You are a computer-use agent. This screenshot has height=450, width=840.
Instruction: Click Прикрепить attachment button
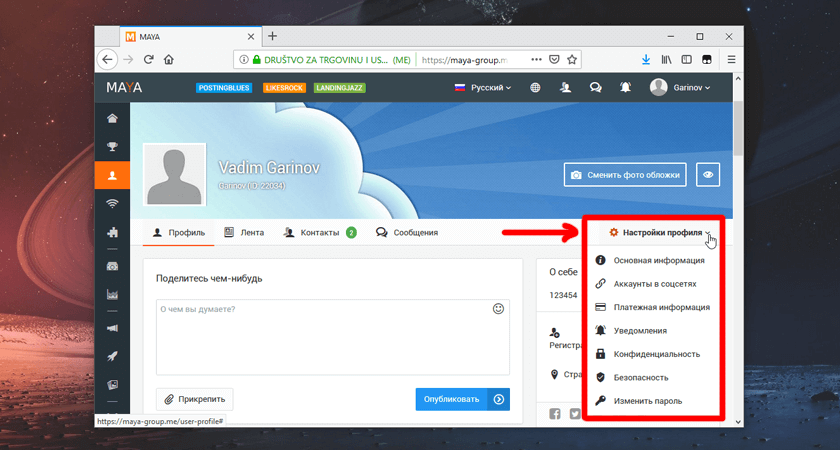194,399
